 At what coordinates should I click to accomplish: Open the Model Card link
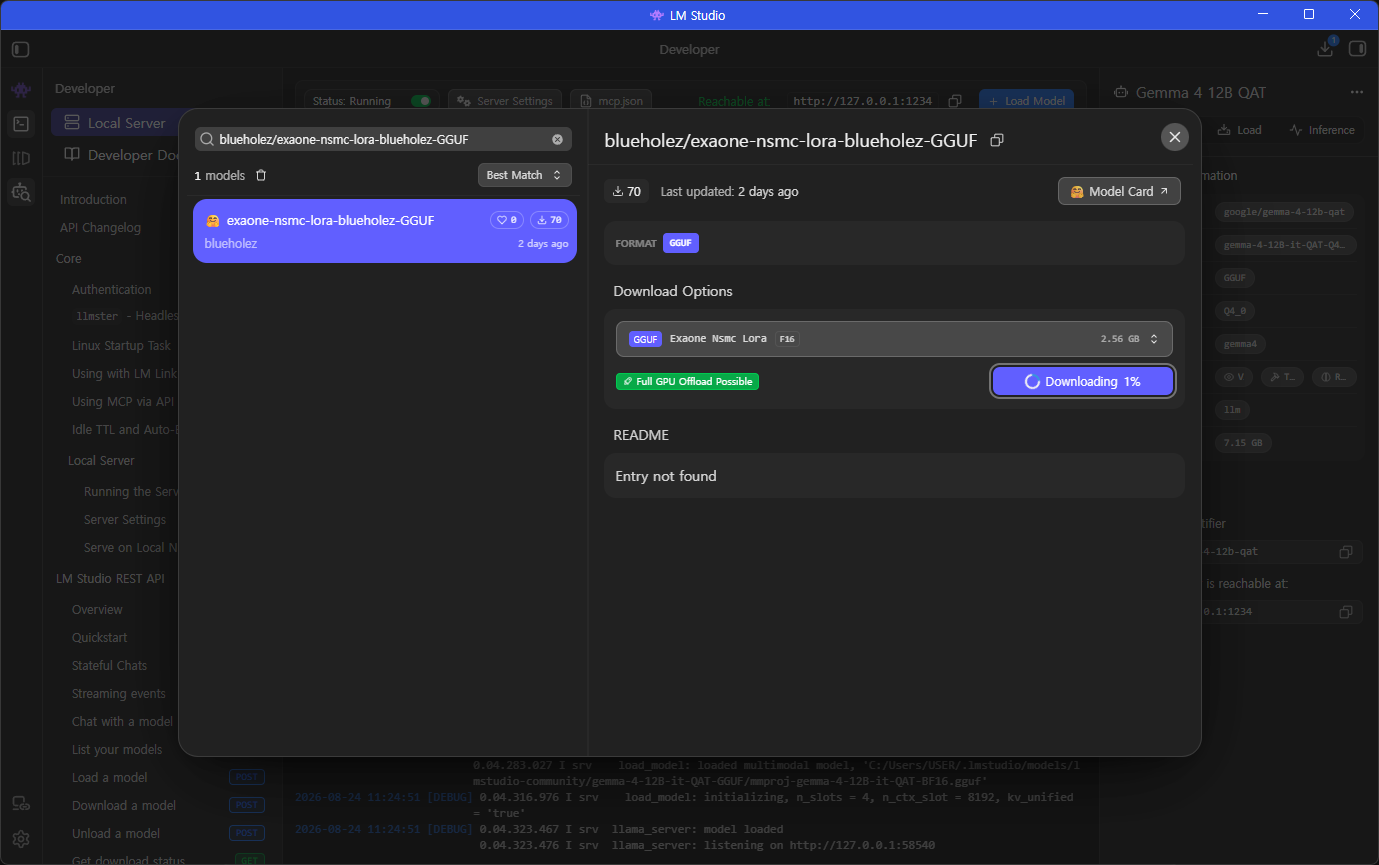pos(1119,191)
